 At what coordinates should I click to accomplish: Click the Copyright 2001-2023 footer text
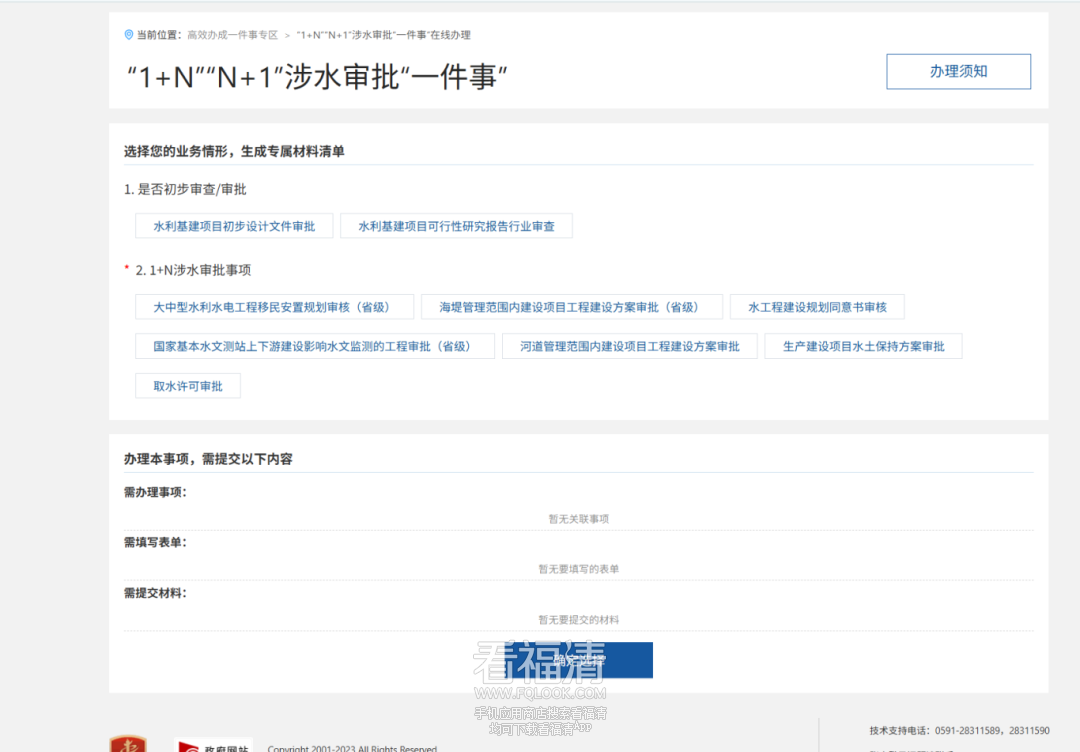(350, 748)
